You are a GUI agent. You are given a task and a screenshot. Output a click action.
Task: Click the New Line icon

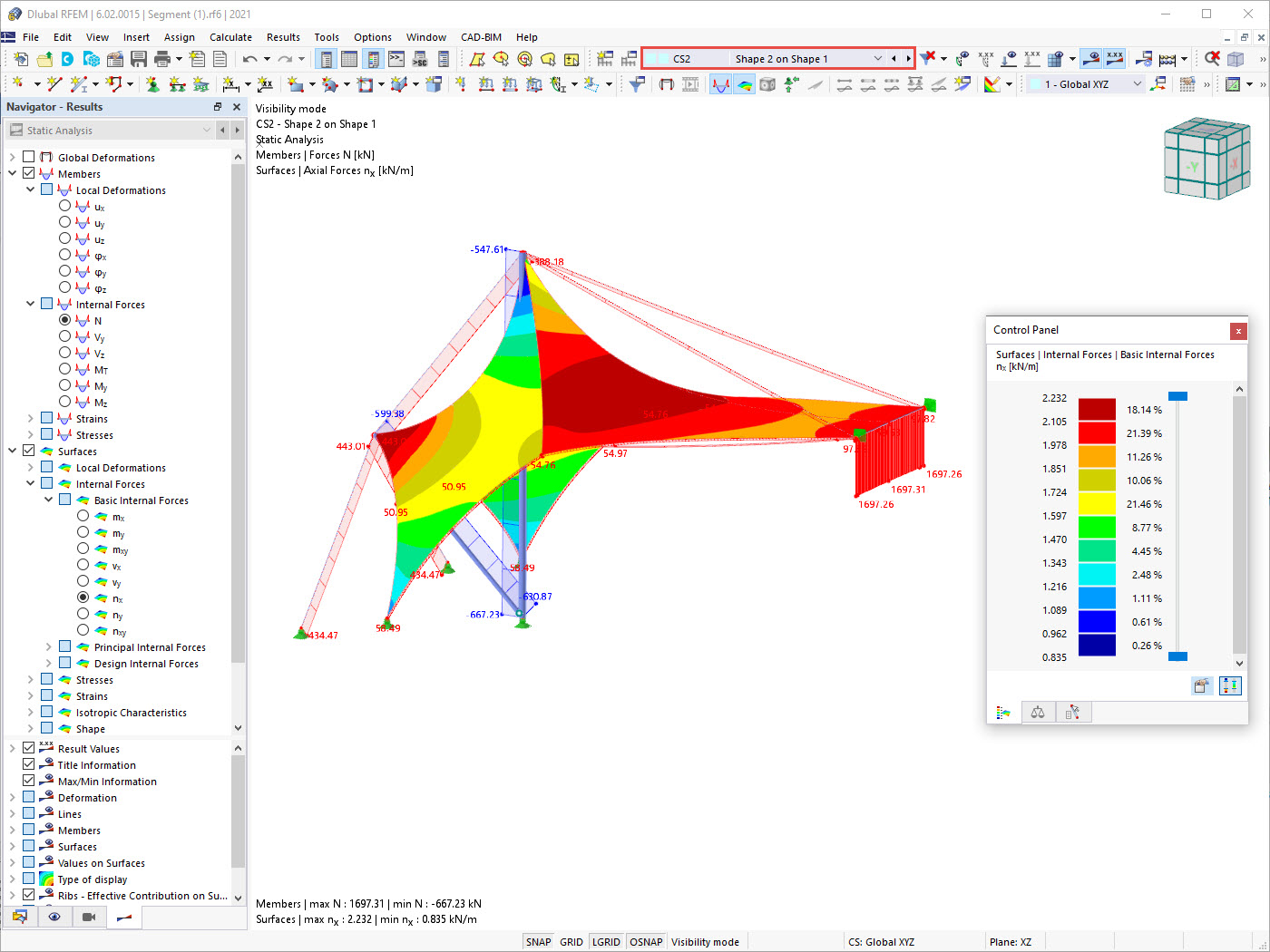pyautogui.click(x=54, y=83)
